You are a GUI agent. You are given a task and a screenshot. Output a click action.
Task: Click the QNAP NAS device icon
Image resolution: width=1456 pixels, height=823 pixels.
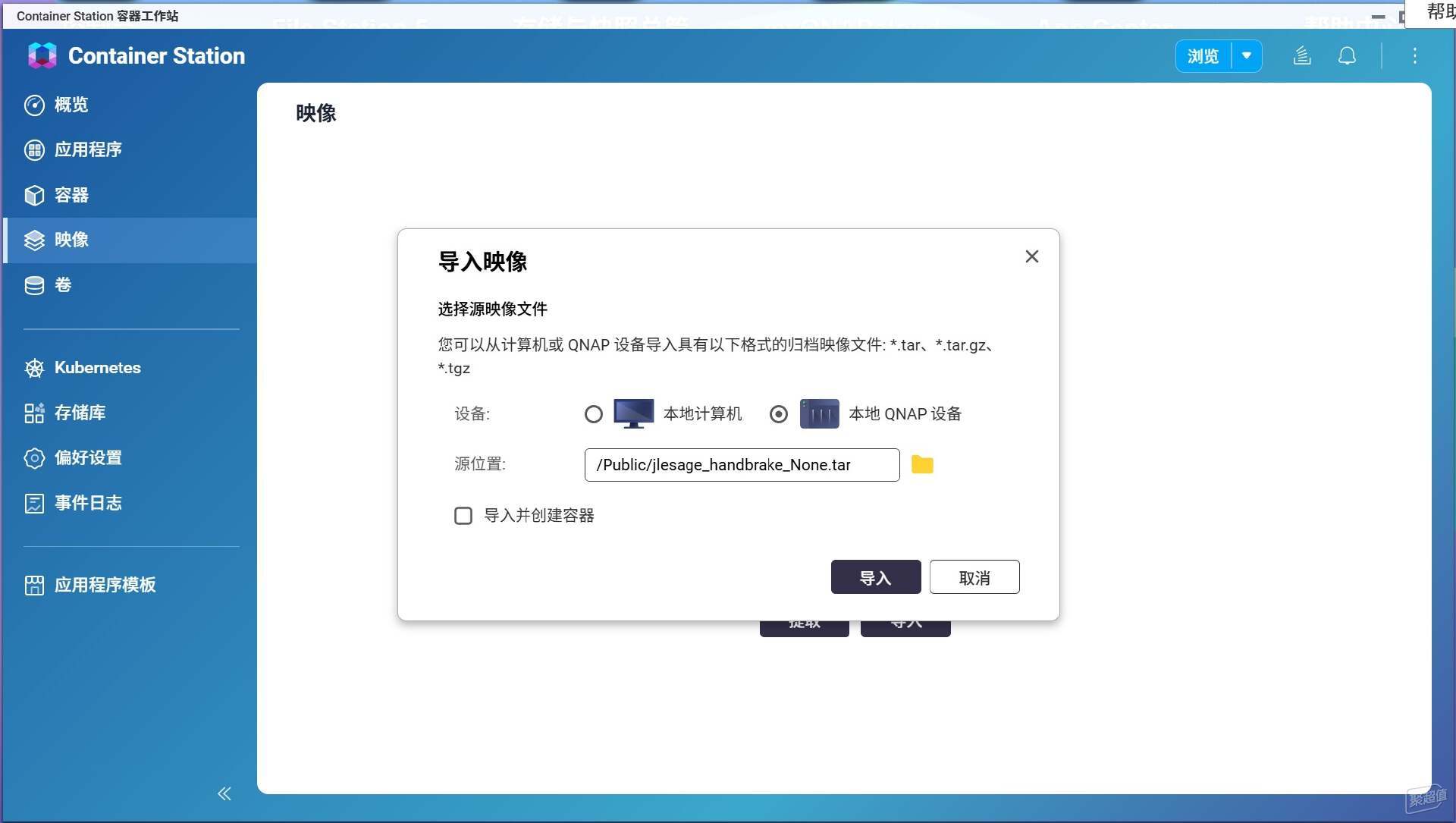[x=819, y=413]
